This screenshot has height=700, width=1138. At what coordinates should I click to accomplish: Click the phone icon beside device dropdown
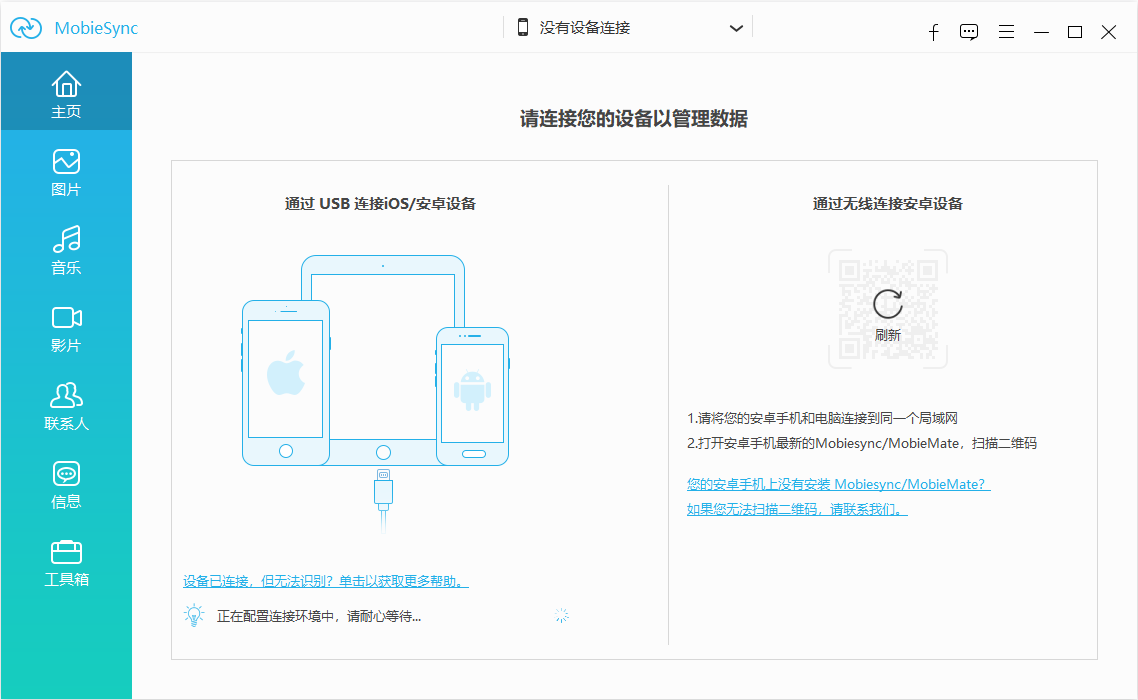pyautogui.click(x=523, y=28)
